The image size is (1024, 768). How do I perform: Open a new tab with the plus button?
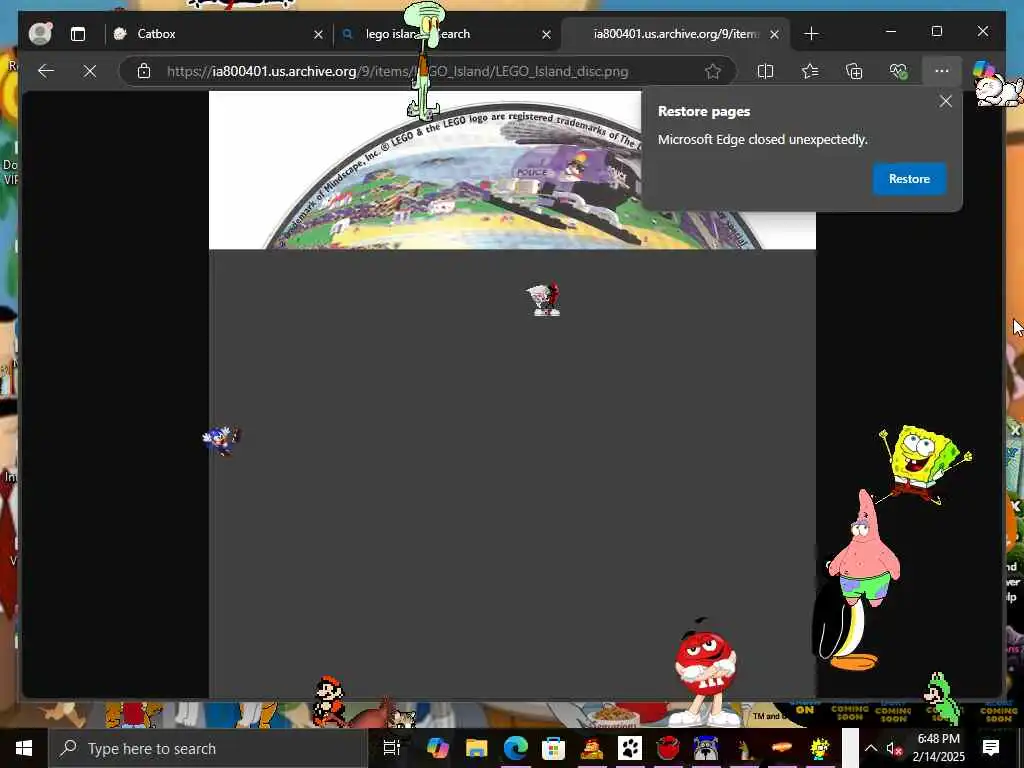[x=811, y=33]
